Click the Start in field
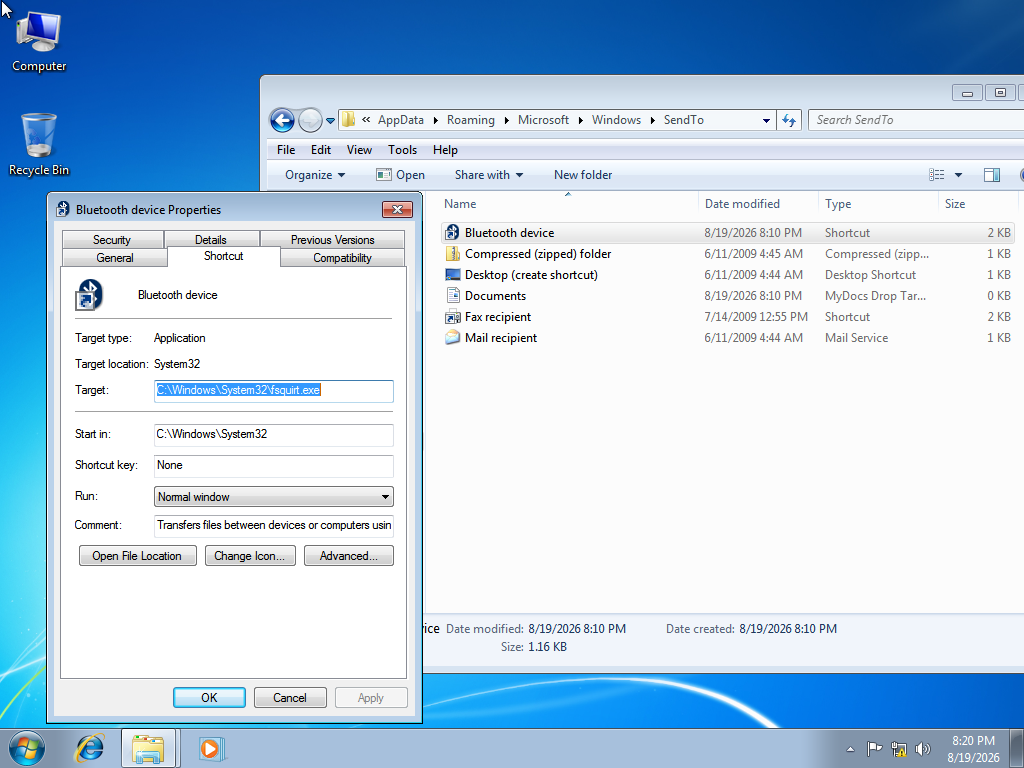 274,434
